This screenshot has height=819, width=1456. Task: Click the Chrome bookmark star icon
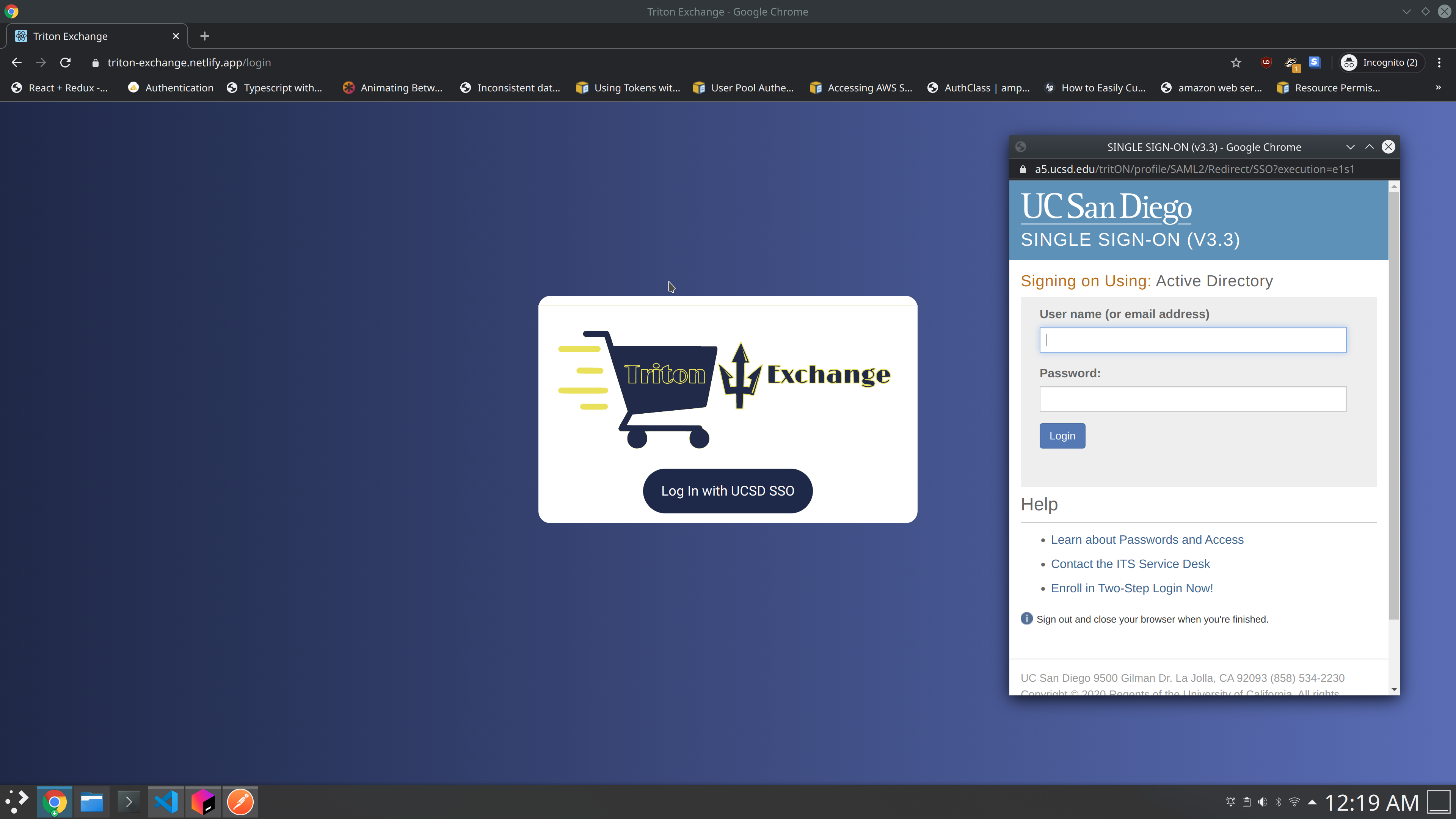[1236, 62]
